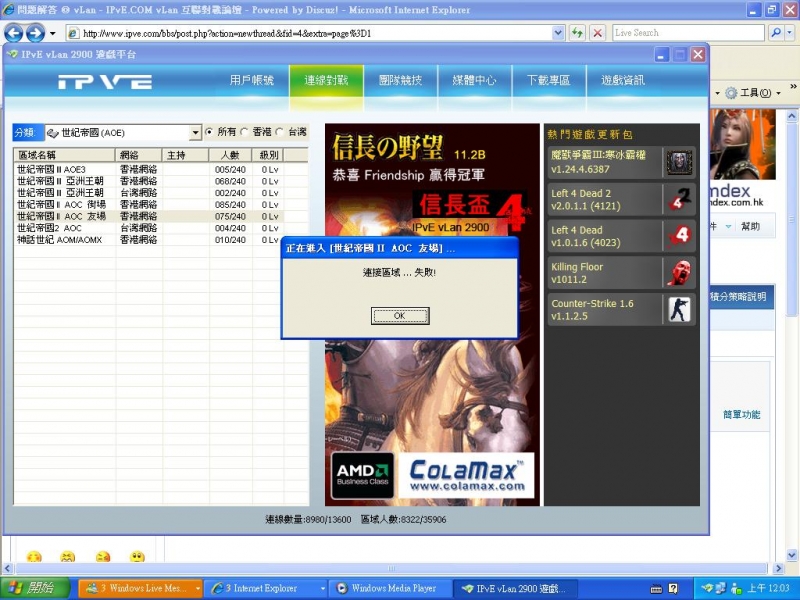This screenshot has width=800, height=600.
Task: Sort list by 區域名稱 column header
Action: tap(64, 155)
